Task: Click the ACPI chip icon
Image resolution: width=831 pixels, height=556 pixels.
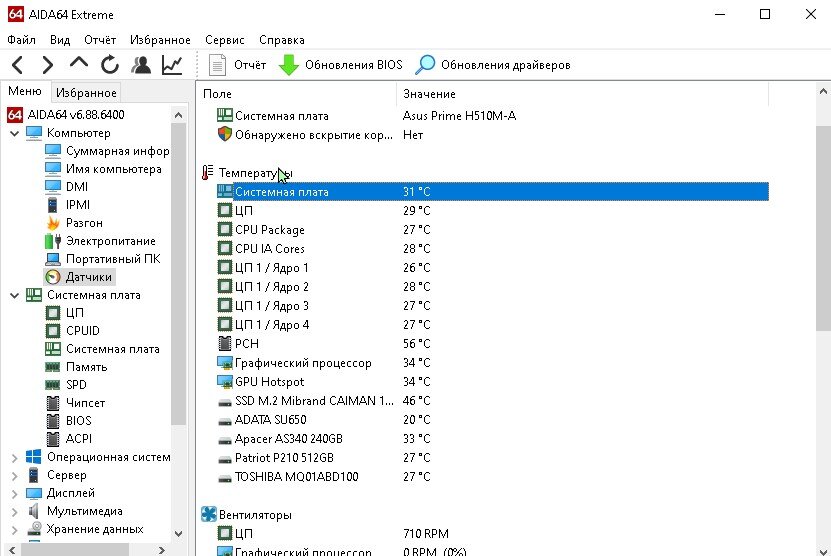Action: click(52, 439)
